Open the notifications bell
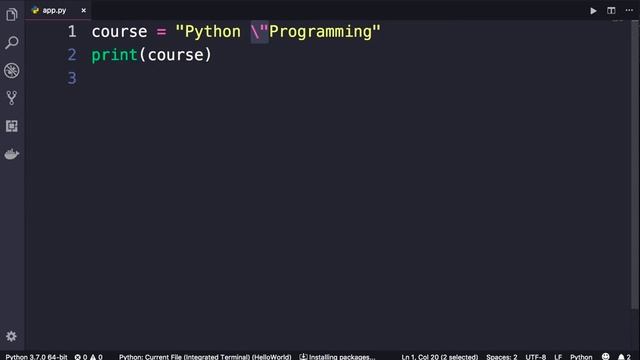The height and width of the screenshot is (360, 640). click(624, 357)
